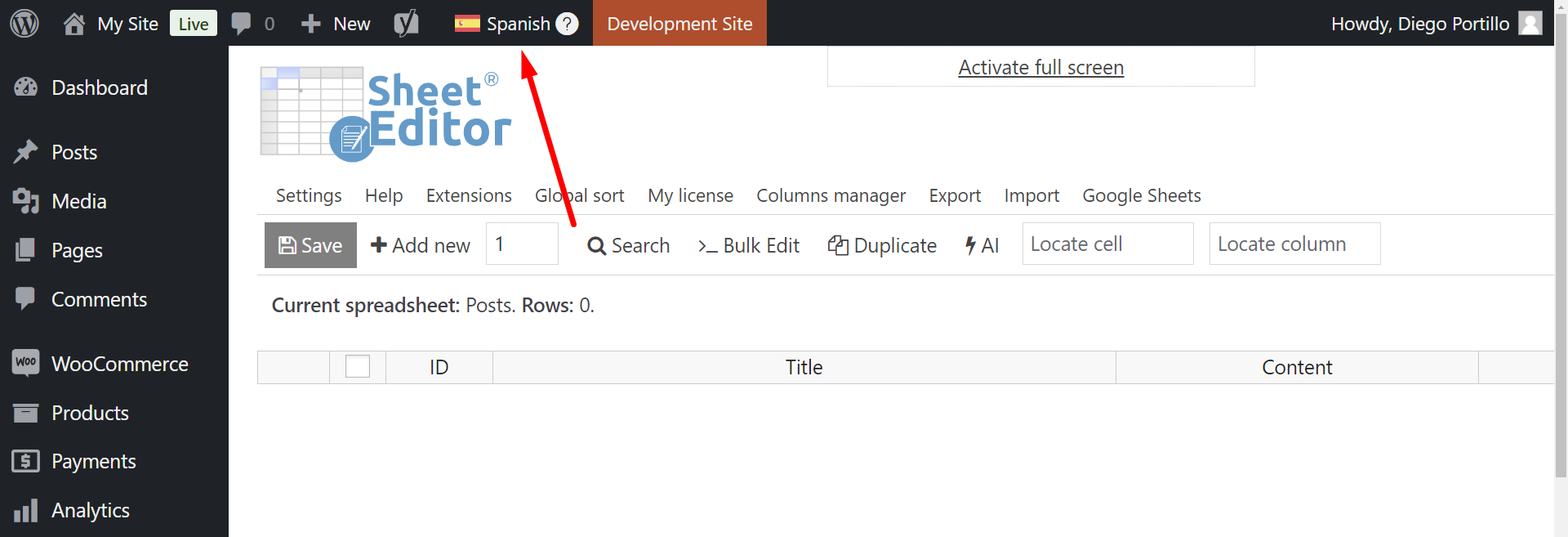Image resolution: width=1568 pixels, height=537 pixels.
Task: Toggle the select all rows checkbox
Action: pos(358,366)
